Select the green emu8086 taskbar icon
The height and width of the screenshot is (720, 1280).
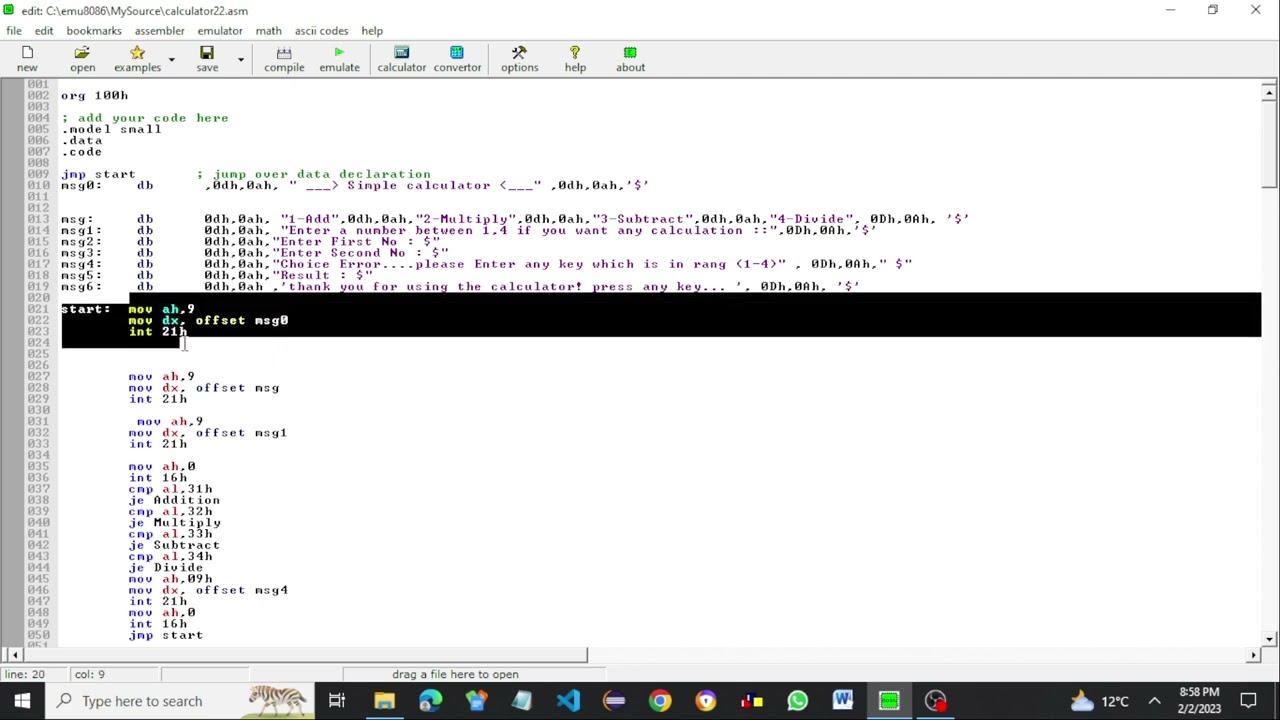(x=889, y=701)
